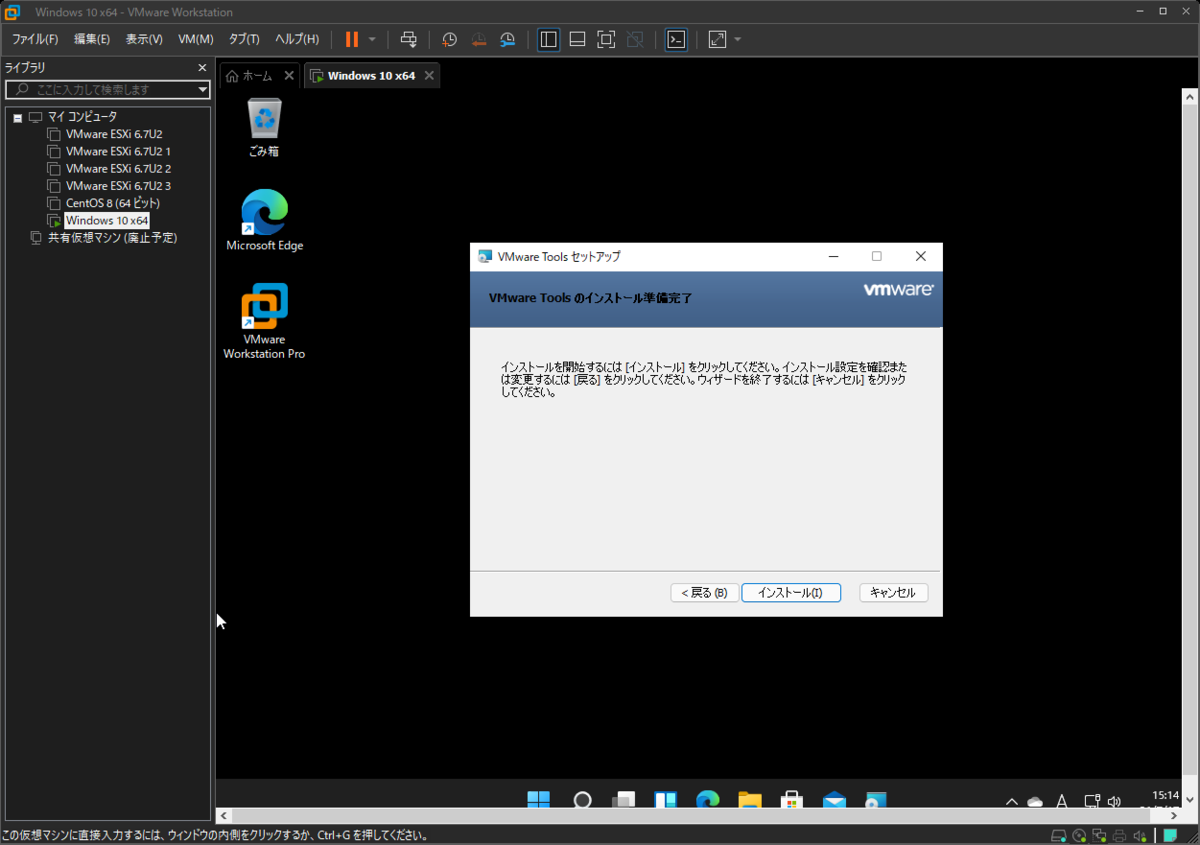This screenshot has width=1200, height=845.
Task: Click the printer device status icon
Action: pos(1120,836)
